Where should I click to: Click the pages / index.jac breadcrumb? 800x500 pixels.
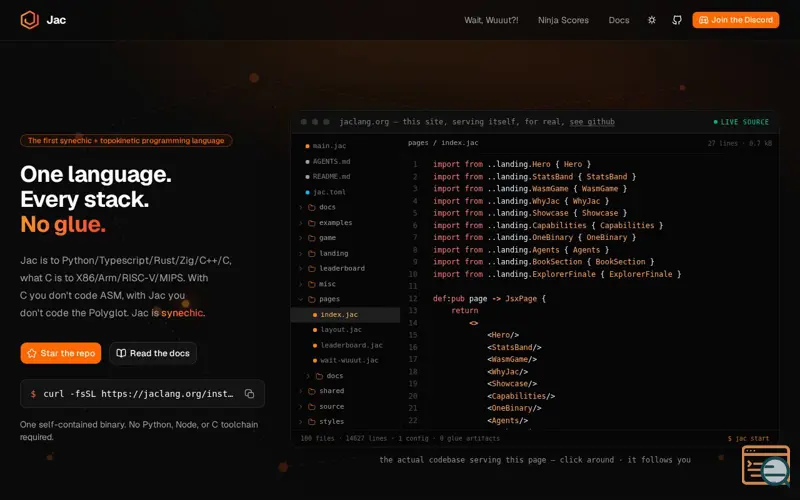[443, 143]
